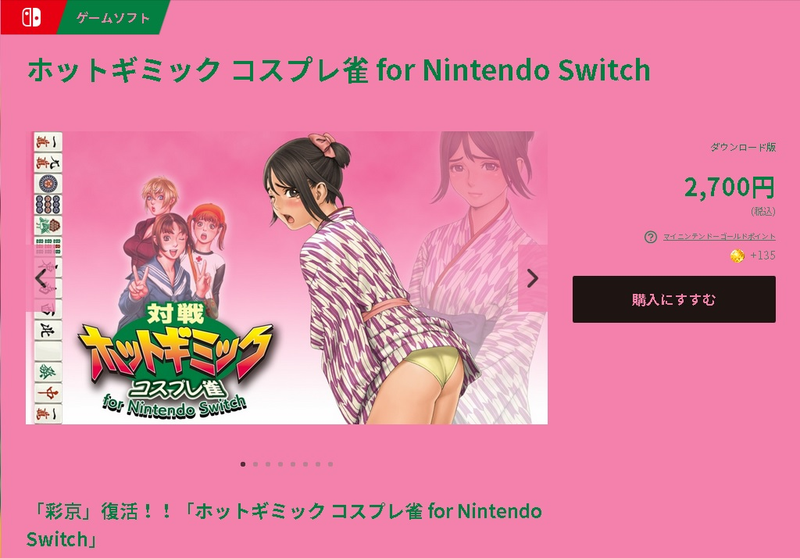800x558 pixels.
Task: Click the +135 gold points value
Action: [x=763, y=256]
